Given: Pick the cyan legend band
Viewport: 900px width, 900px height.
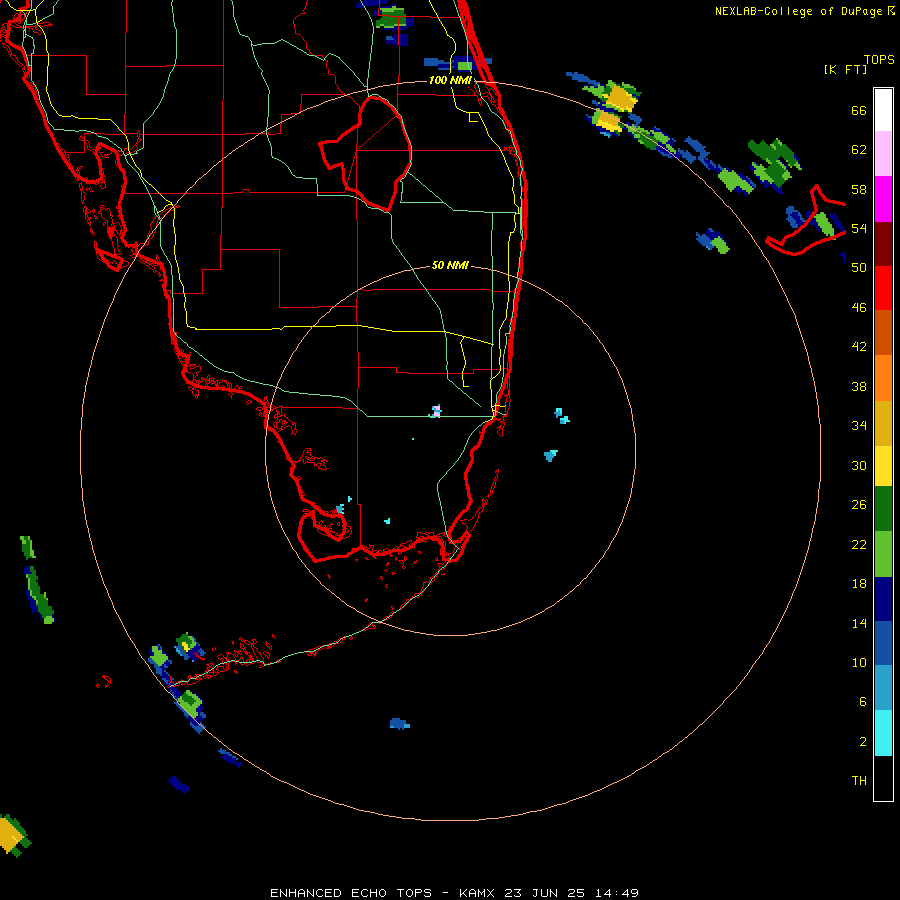Looking at the screenshot, I should tap(883, 733).
